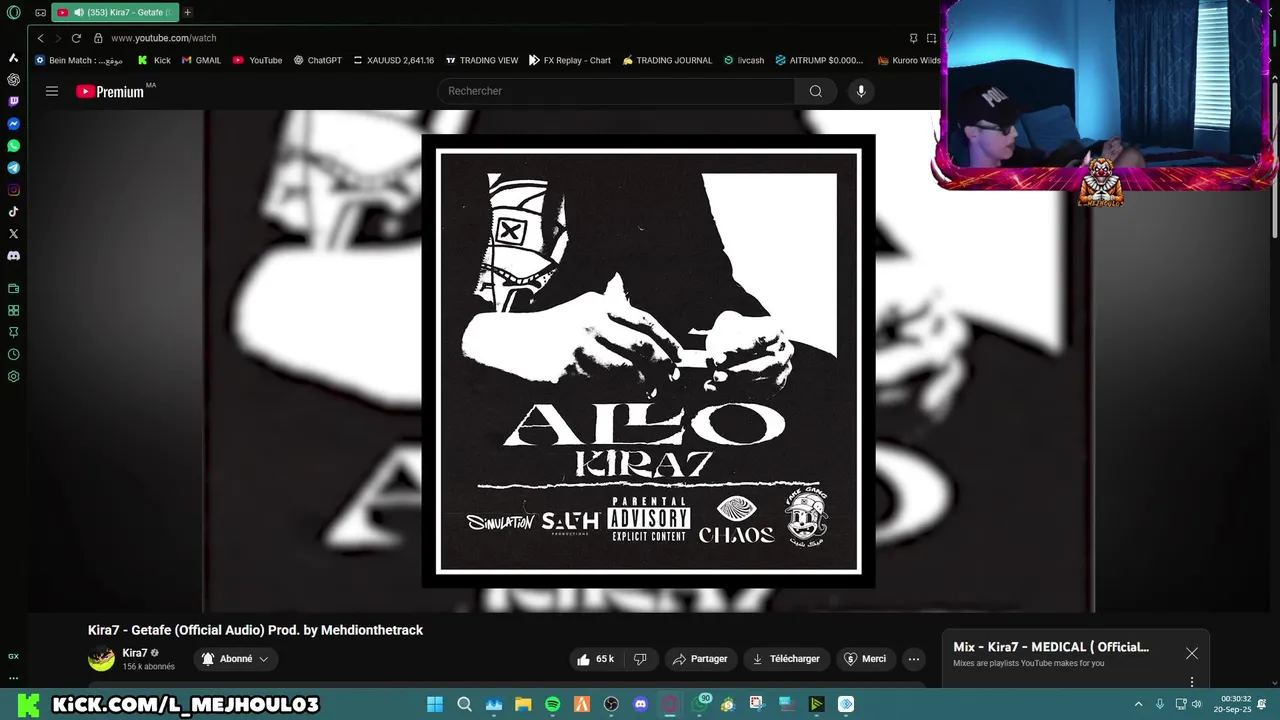1280x720 pixels.
Task: Click the browser address bar URL
Action: [x=163, y=38]
